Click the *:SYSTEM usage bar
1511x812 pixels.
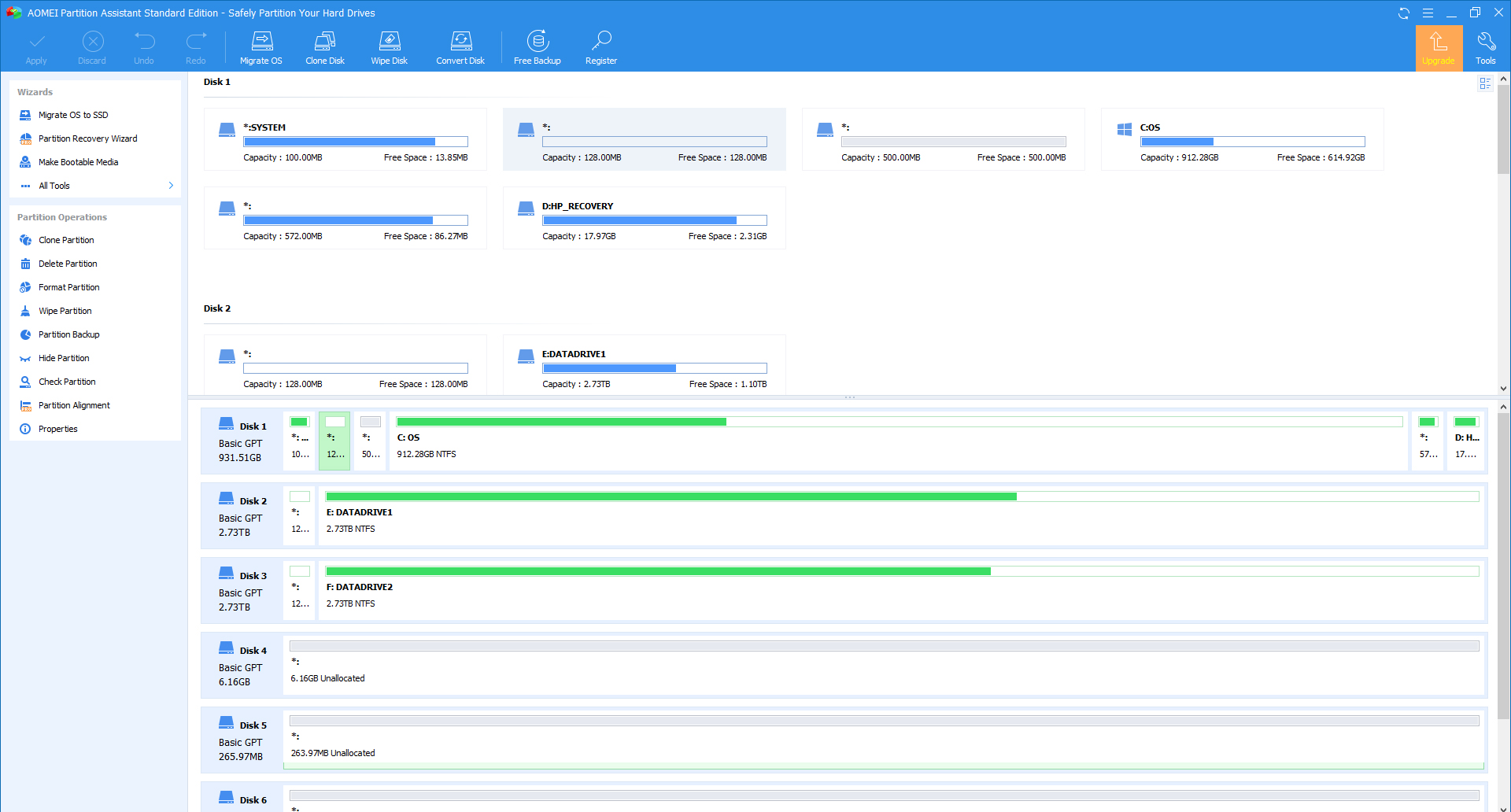tap(356, 142)
